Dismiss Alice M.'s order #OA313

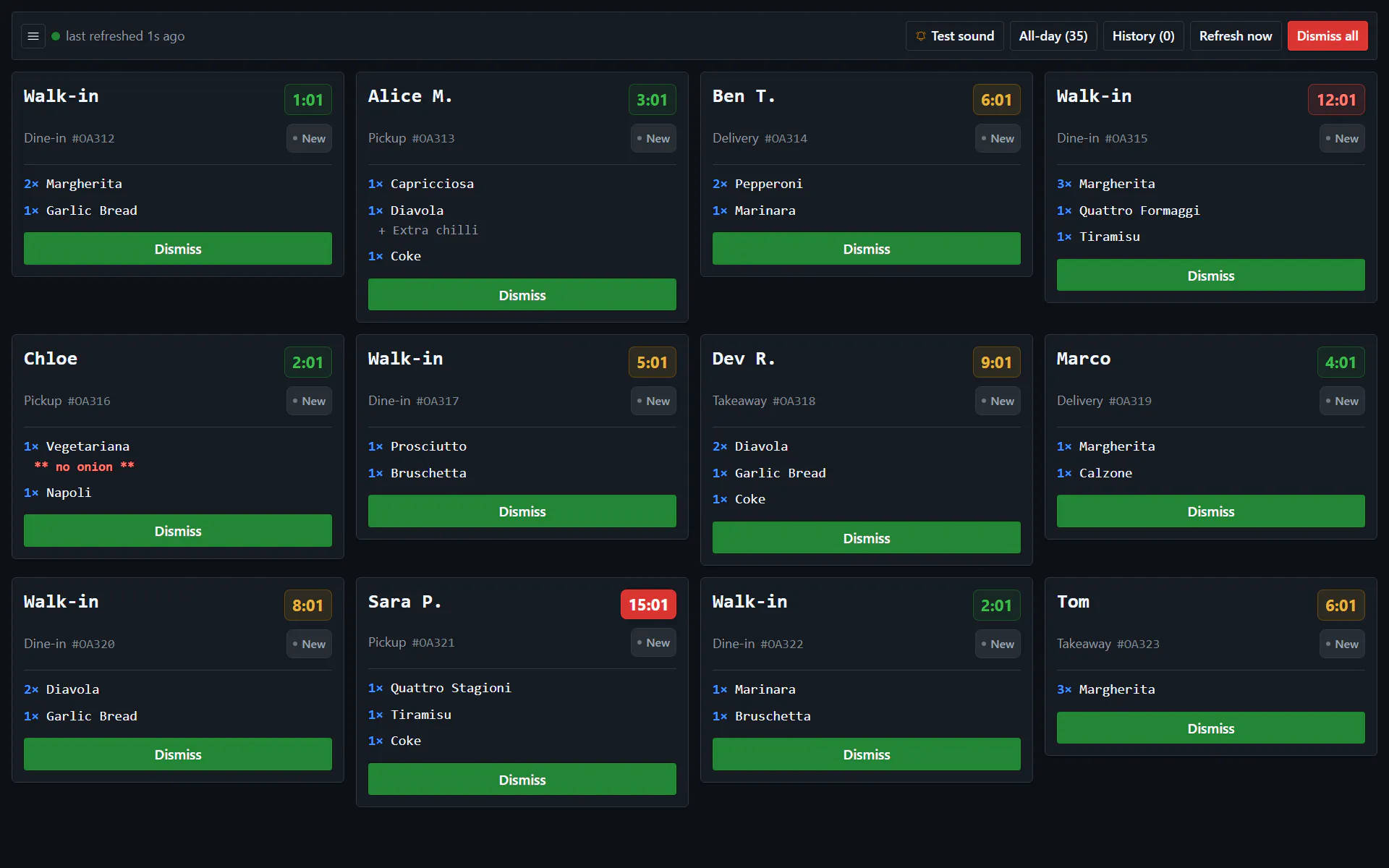522,295
